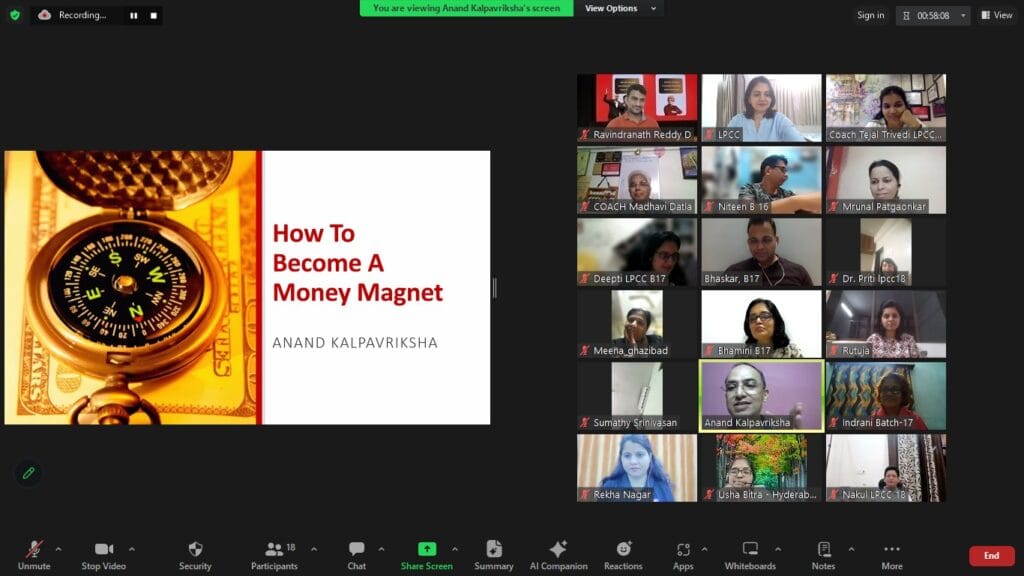Viewport: 1024px width, 576px height.
Task: Select Indrani Batch-17's video tile
Action: [886, 396]
